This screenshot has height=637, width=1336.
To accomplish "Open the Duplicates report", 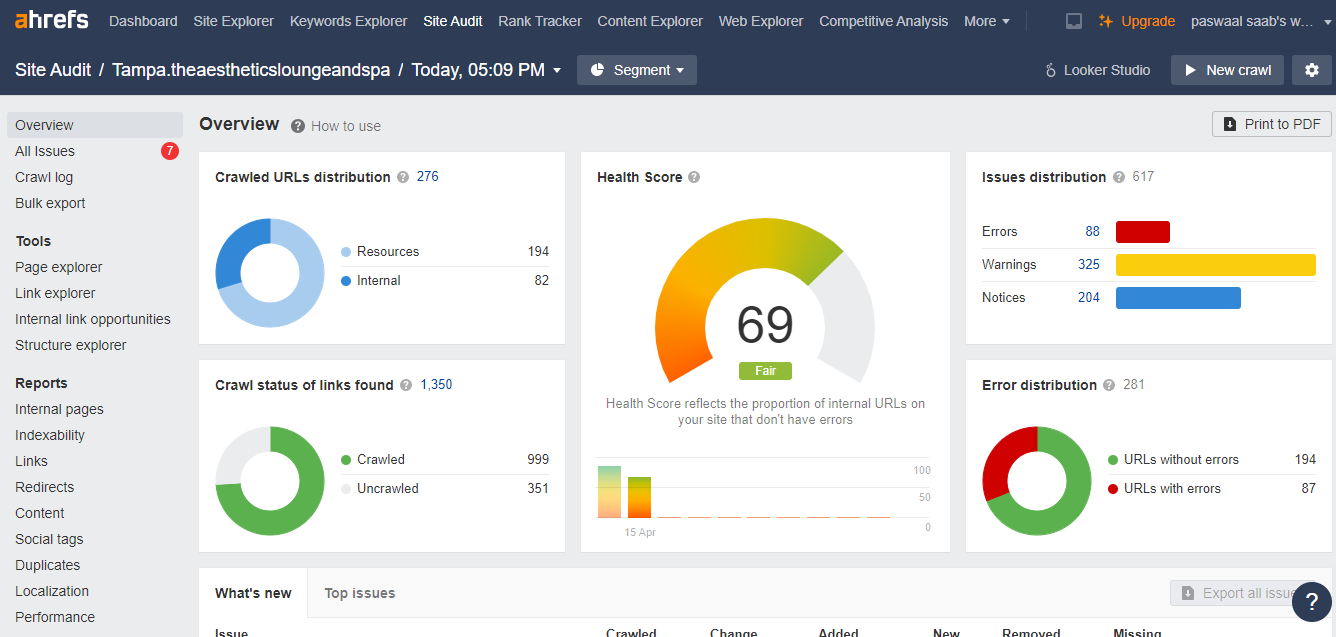I will click(48, 565).
